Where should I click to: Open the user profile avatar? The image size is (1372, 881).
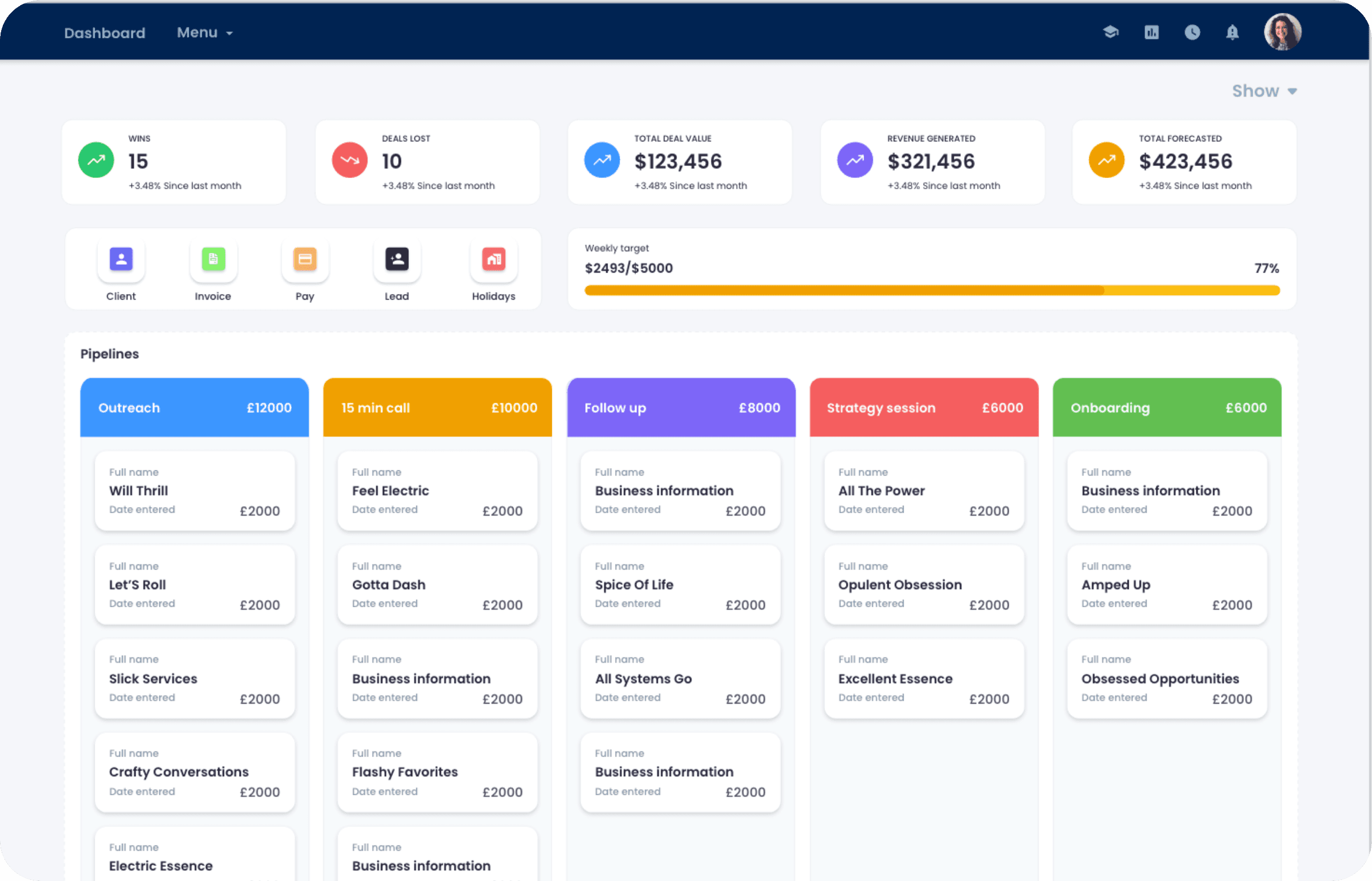pyautogui.click(x=1282, y=32)
